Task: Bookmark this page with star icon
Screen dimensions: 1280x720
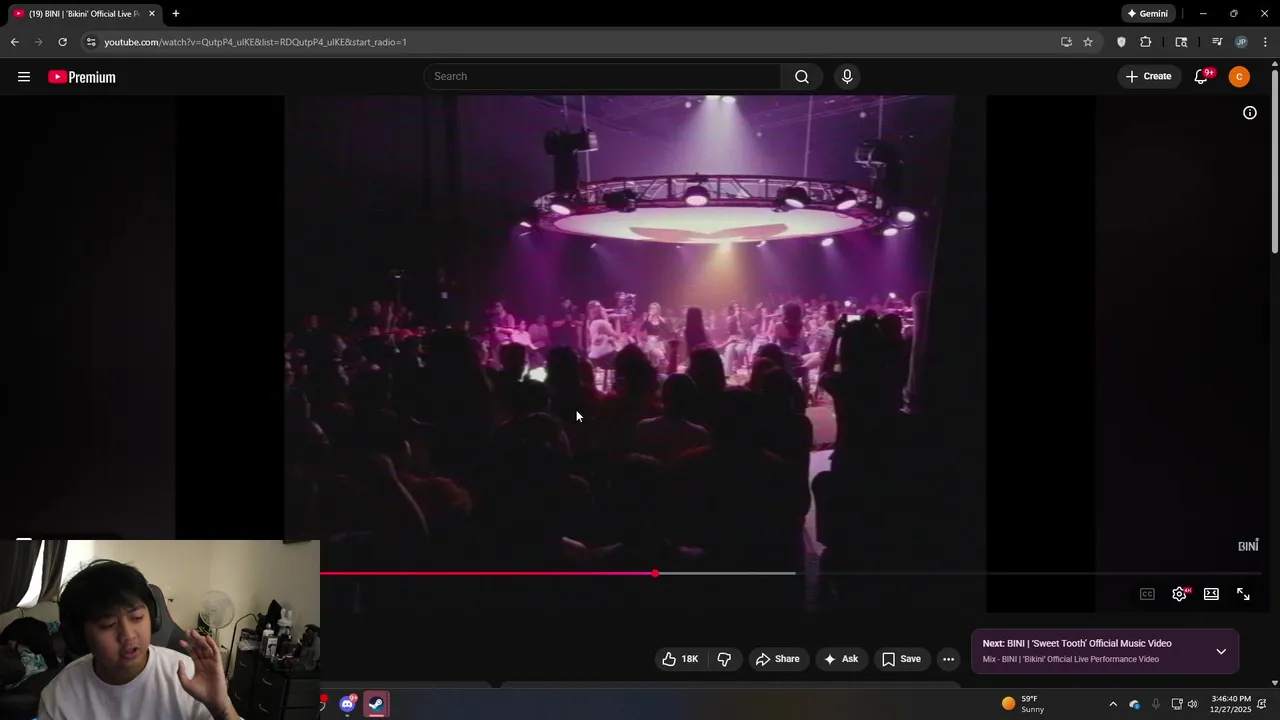Action: pyautogui.click(x=1088, y=42)
